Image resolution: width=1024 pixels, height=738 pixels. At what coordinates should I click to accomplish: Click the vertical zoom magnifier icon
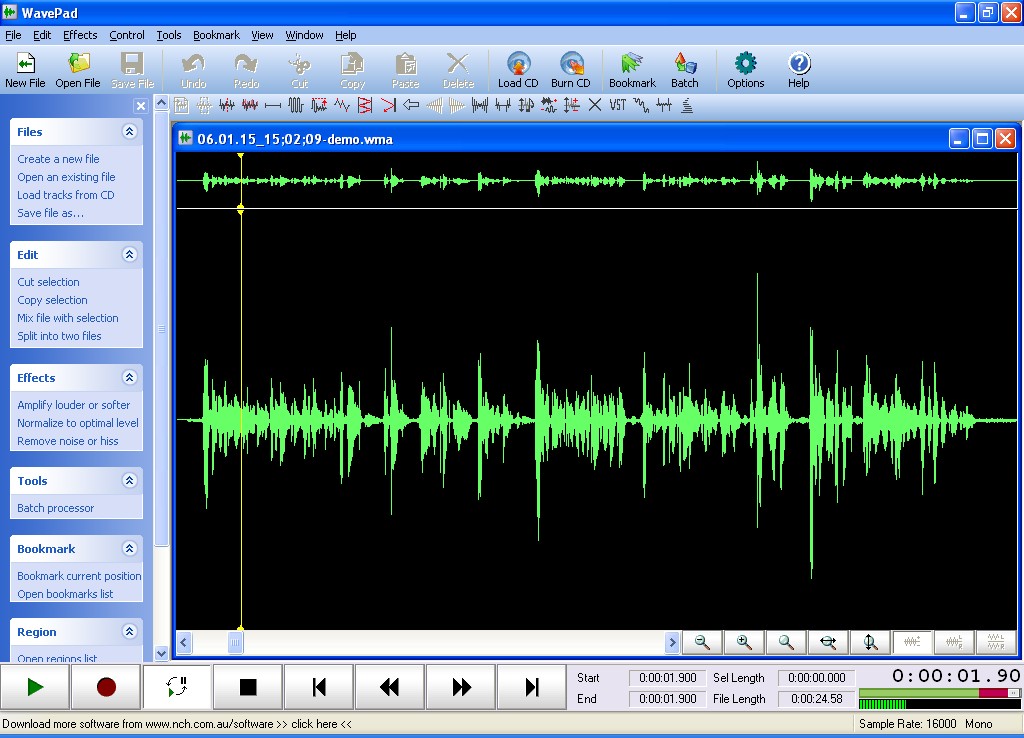[x=870, y=643]
